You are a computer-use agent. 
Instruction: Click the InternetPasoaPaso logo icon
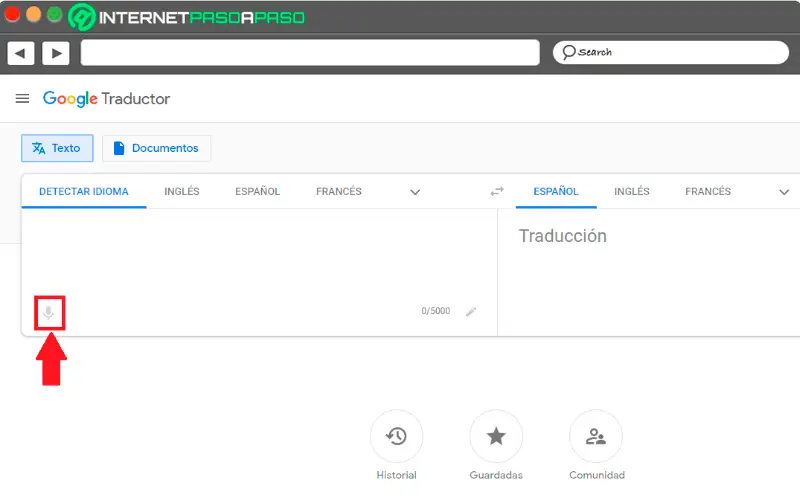click(82, 17)
